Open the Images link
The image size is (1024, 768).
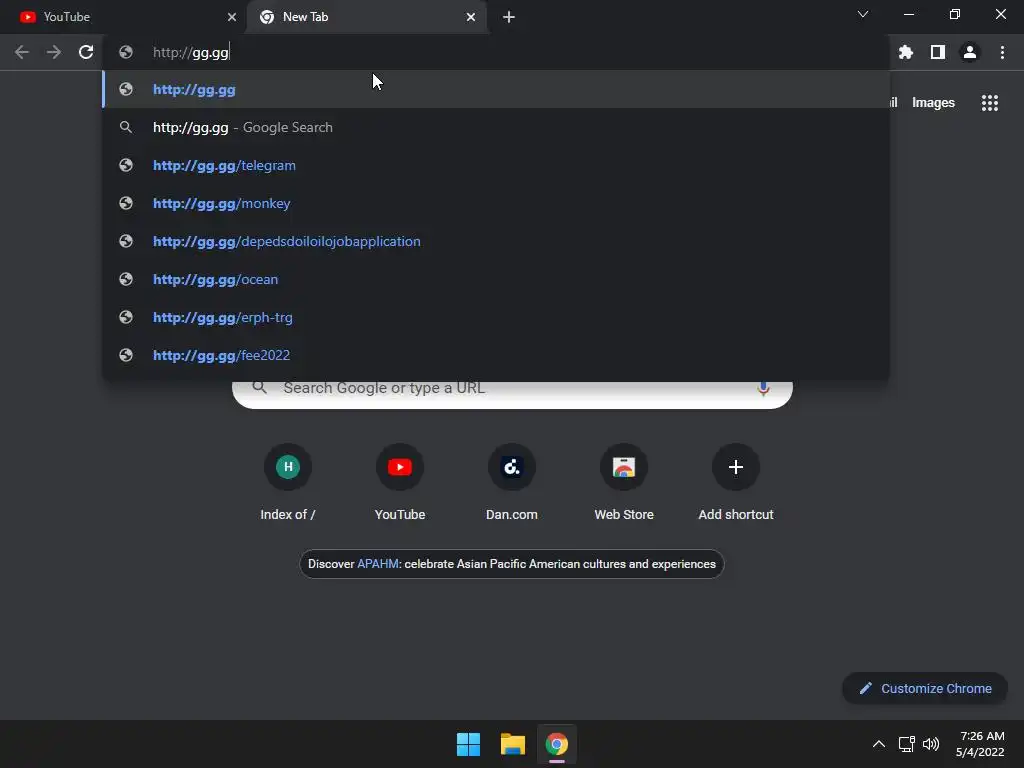(933, 103)
